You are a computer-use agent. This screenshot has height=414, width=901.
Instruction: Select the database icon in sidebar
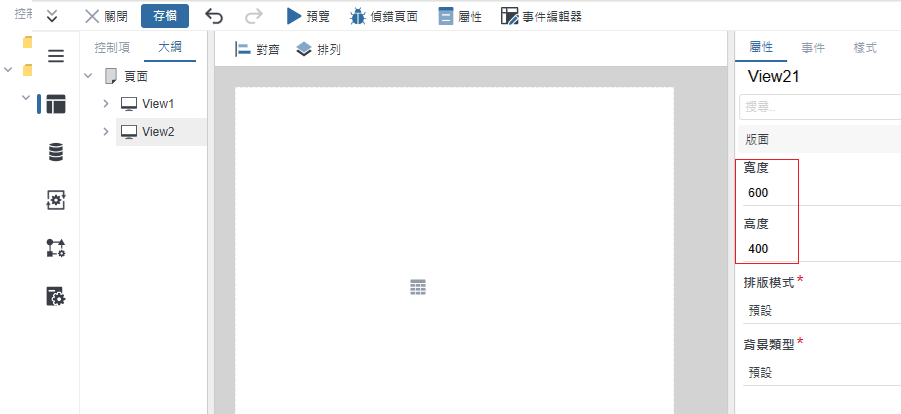[56, 152]
